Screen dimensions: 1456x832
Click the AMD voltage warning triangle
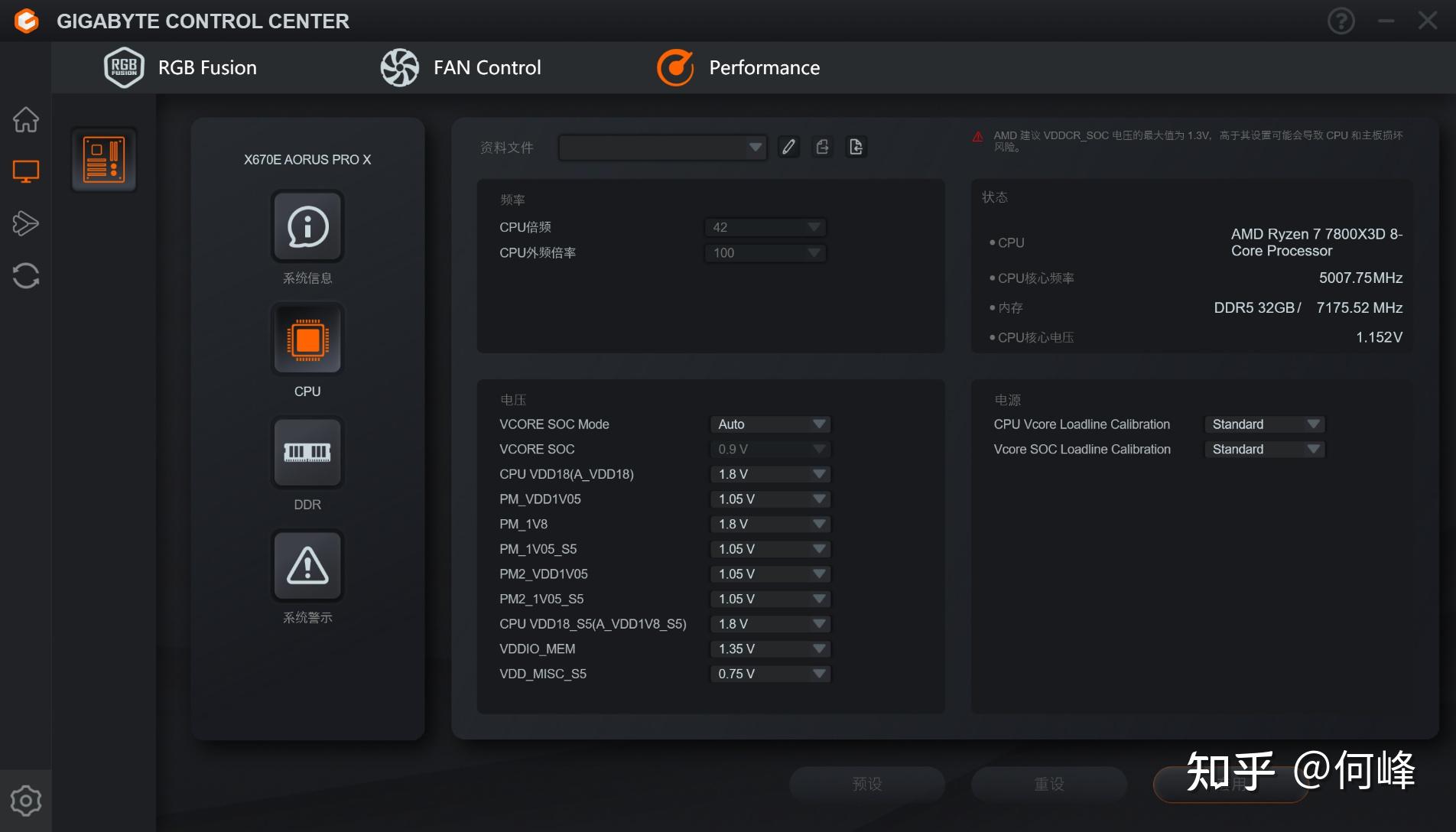click(x=977, y=137)
